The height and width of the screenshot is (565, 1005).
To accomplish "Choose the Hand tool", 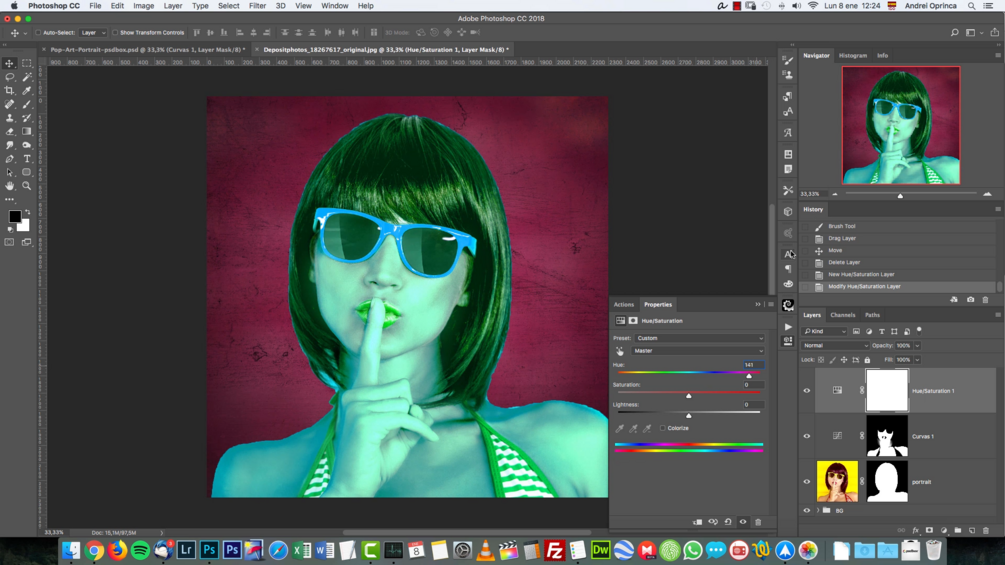I will (x=10, y=186).
